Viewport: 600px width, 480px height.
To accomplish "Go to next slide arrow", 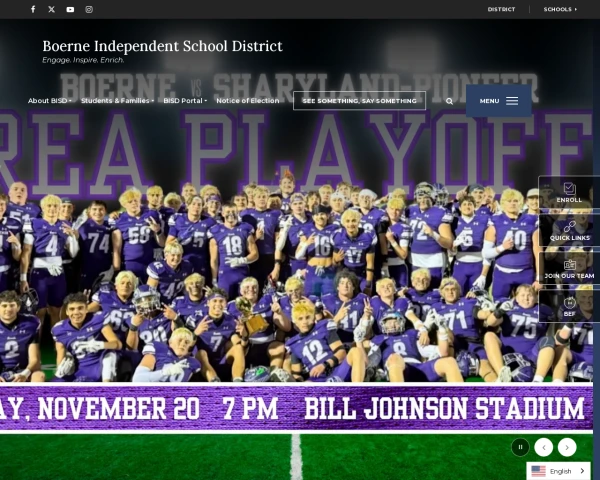I will point(567,447).
